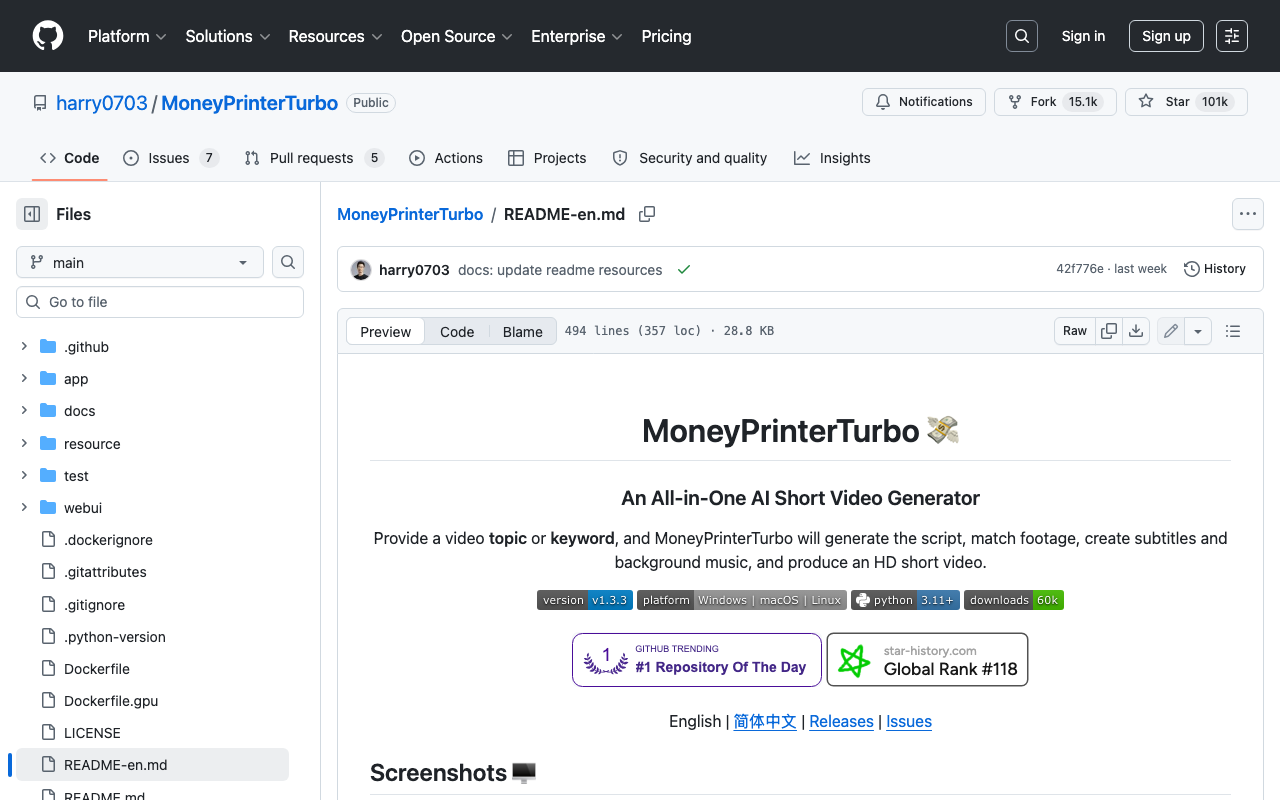The height and width of the screenshot is (800, 1280).
Task: Open the Releases link in the README
Action: pos(841,721)
